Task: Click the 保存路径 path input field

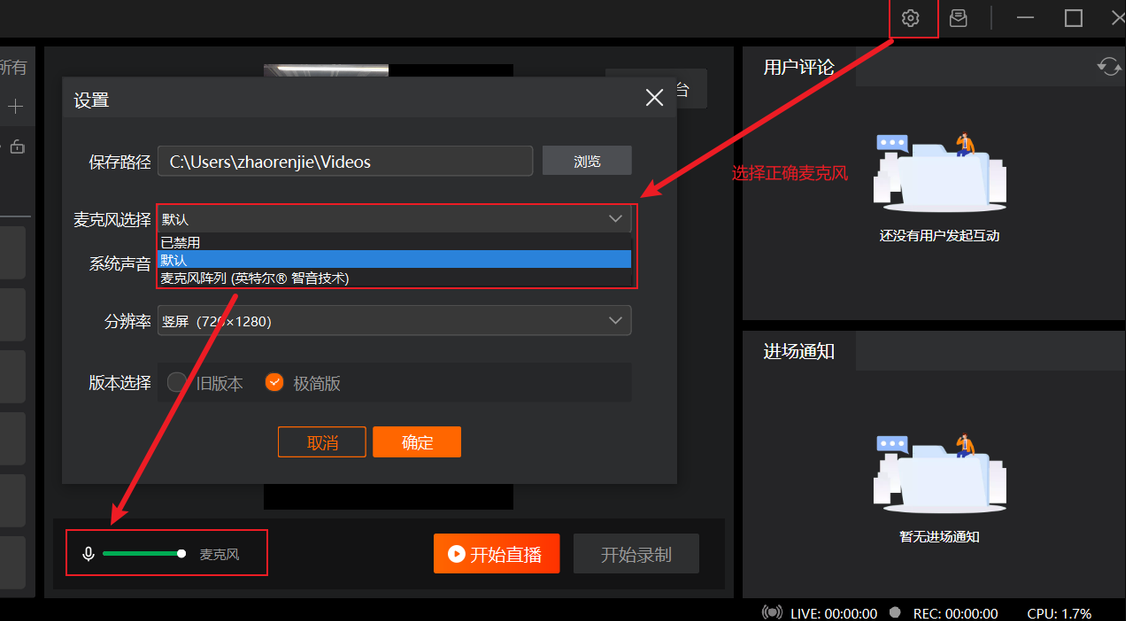Action: (345, 162)
